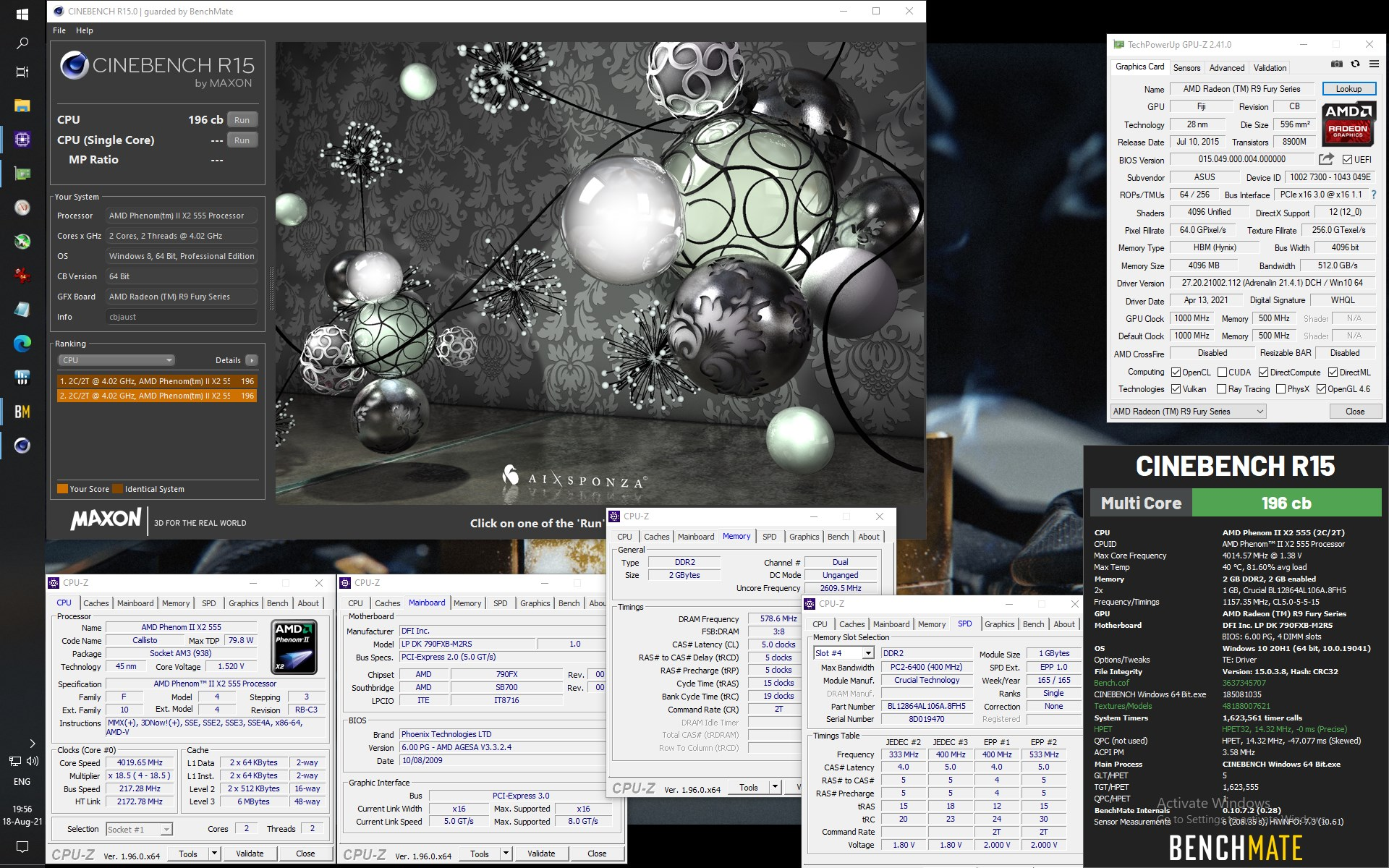Click the gauge/speedometer taskbar icon
1389x868 pixels.
click(x=22, y=208)
